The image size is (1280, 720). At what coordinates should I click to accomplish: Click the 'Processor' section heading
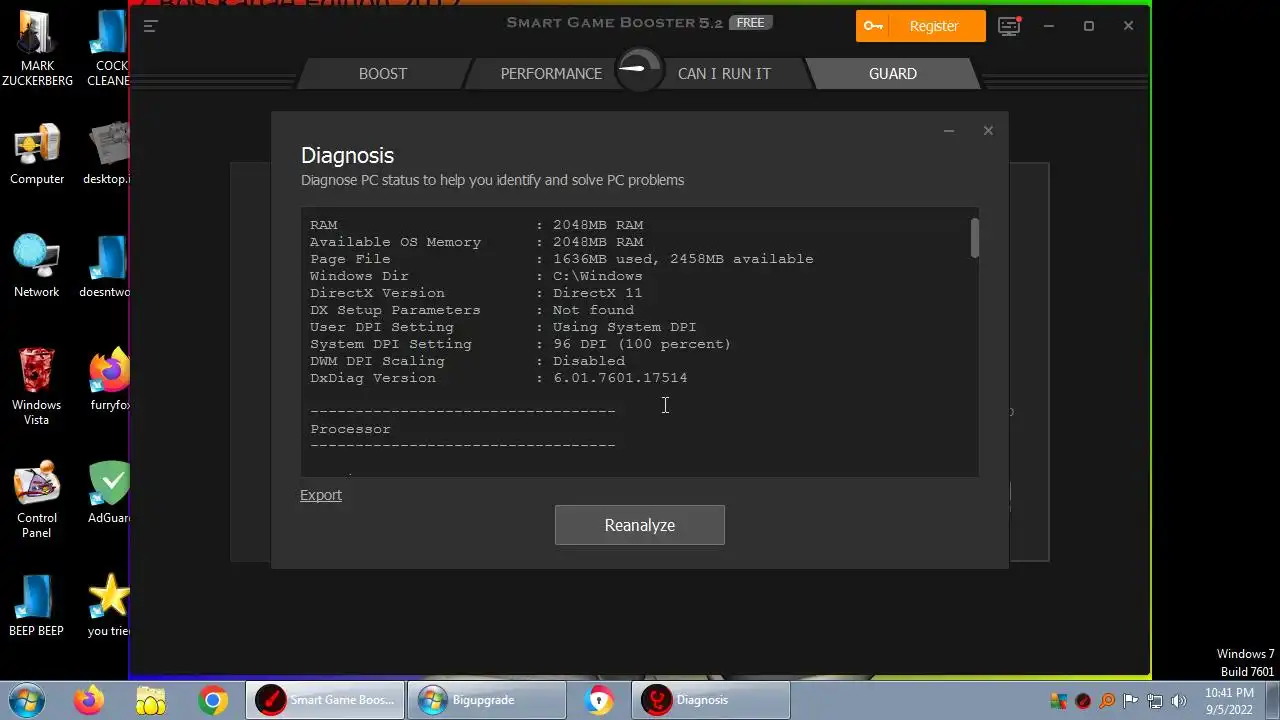tap(350, 429)
